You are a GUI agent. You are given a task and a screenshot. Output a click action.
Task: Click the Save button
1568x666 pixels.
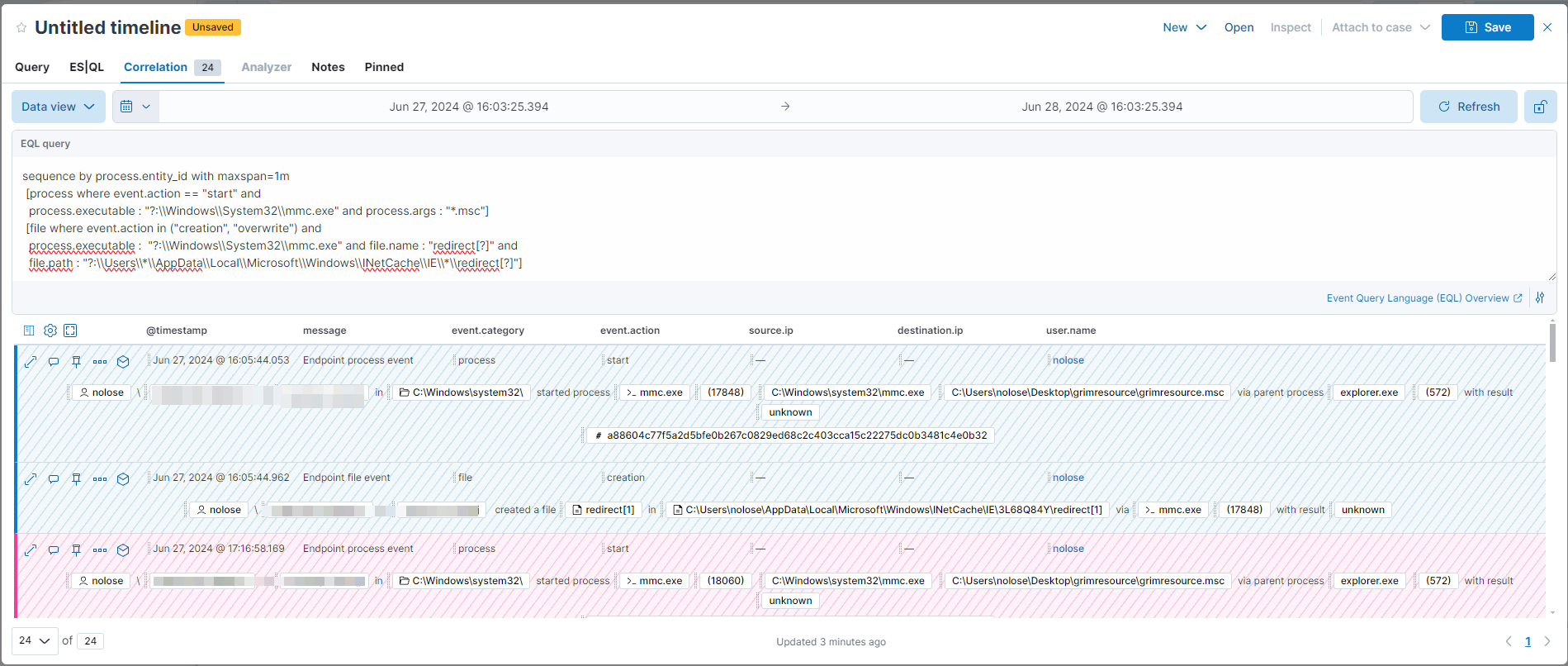click(x=1487, y=27)
